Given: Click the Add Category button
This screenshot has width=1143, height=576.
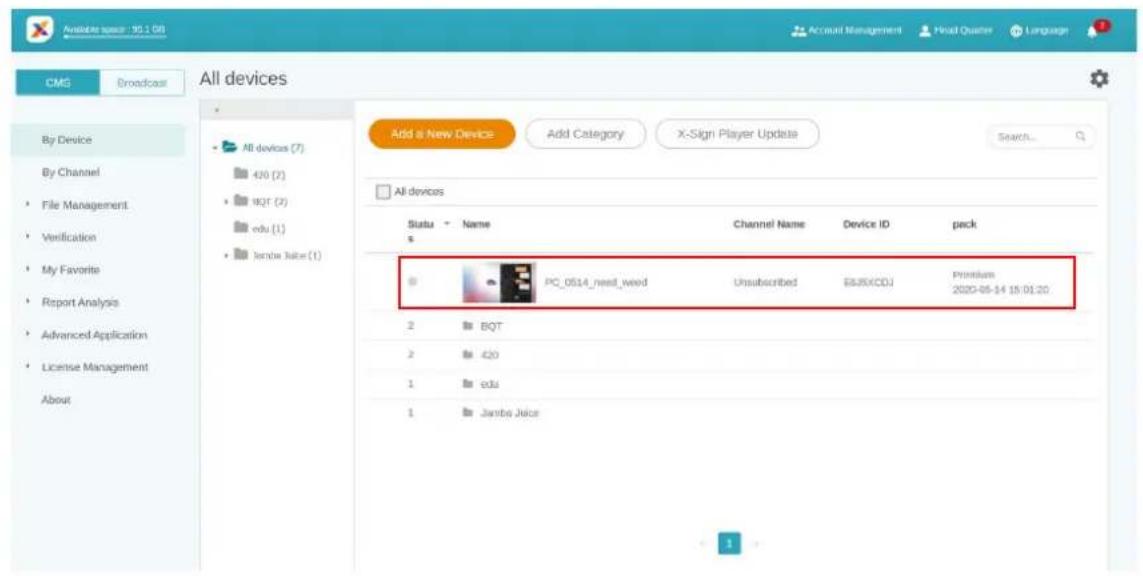Looking at the screenshot, I should pyautogui.click(x=585, y=134).
